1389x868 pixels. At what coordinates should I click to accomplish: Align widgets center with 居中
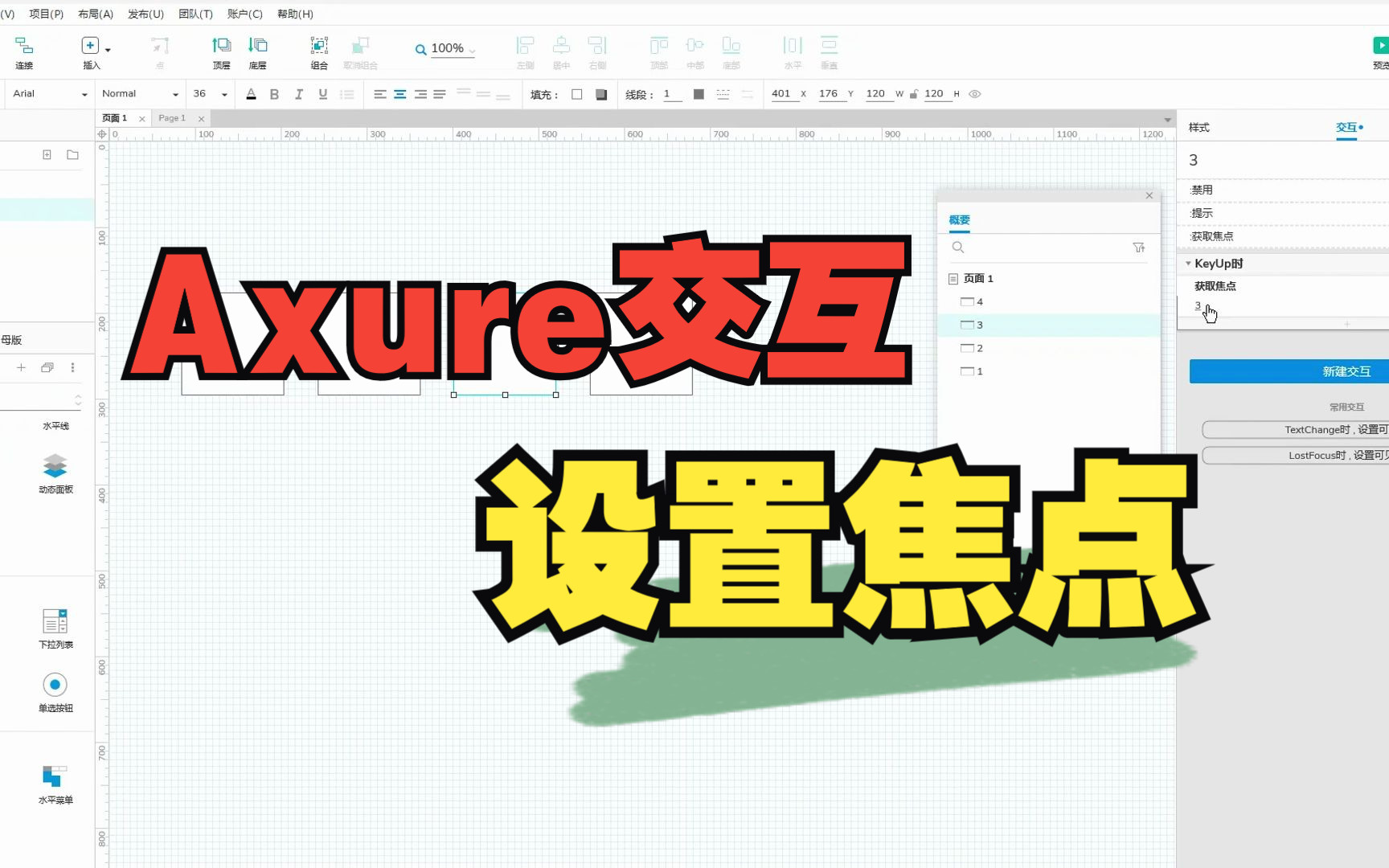coord(561,52)
